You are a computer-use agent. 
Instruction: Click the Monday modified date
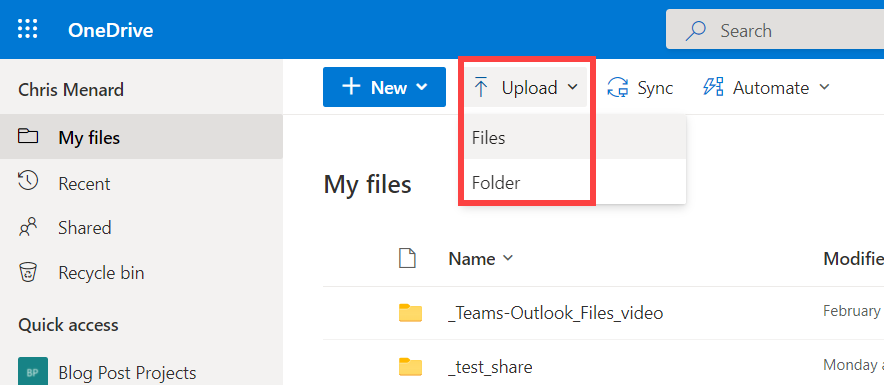click(854, 365)
